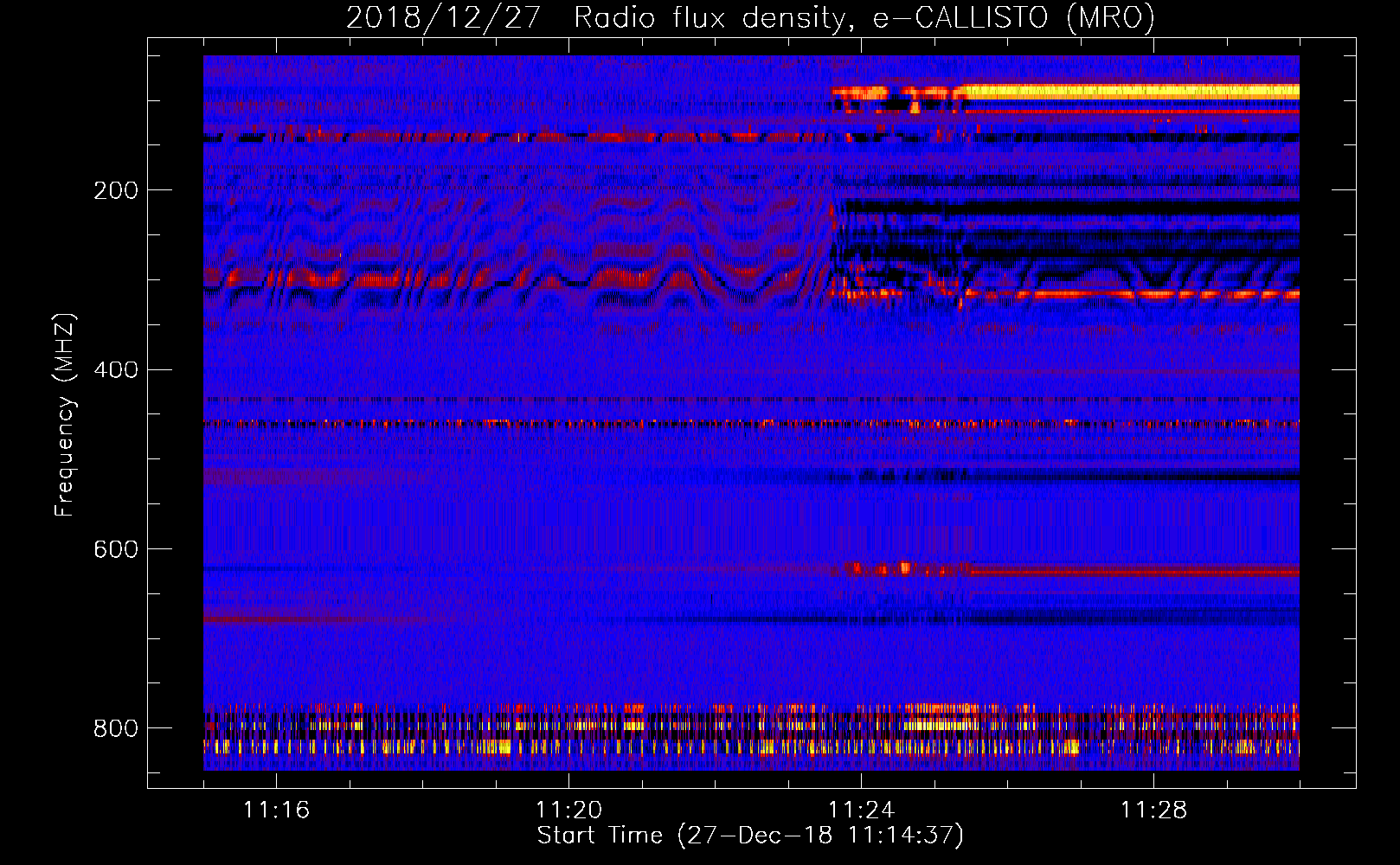Click the 800 frequency tick label

point(116,728)
